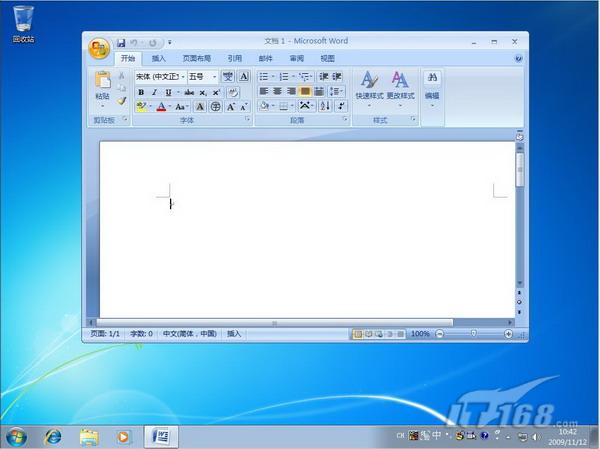Click the character shading A icon

[200, 107]
